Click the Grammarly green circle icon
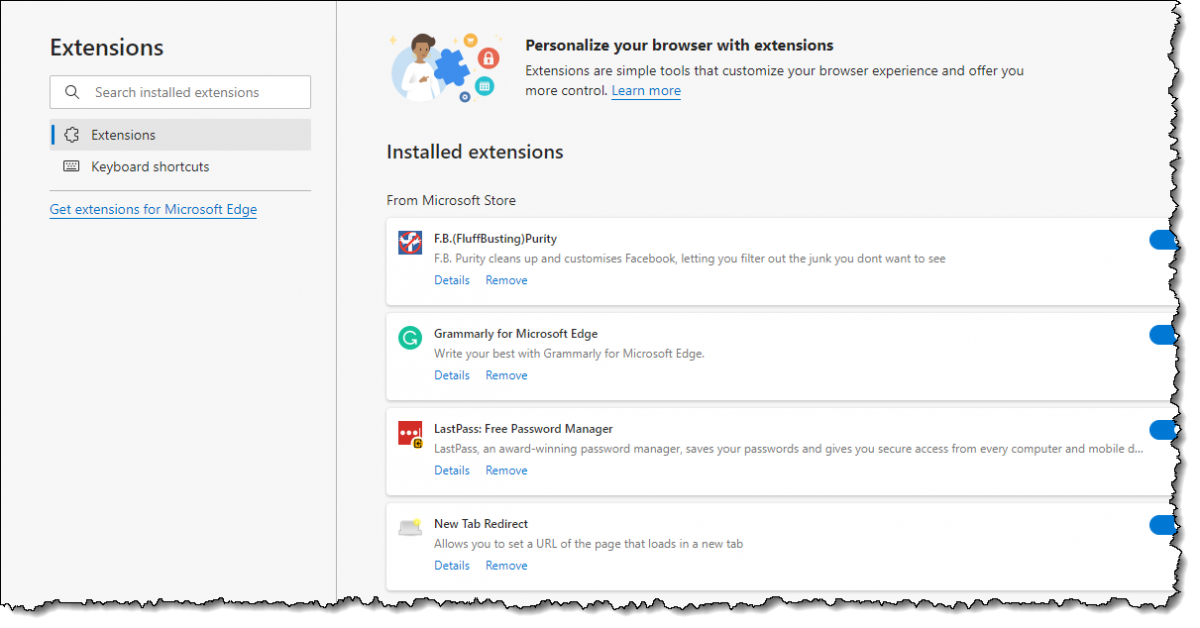The height and width of the screenshot is (628, 1200). tap(409, 338)
